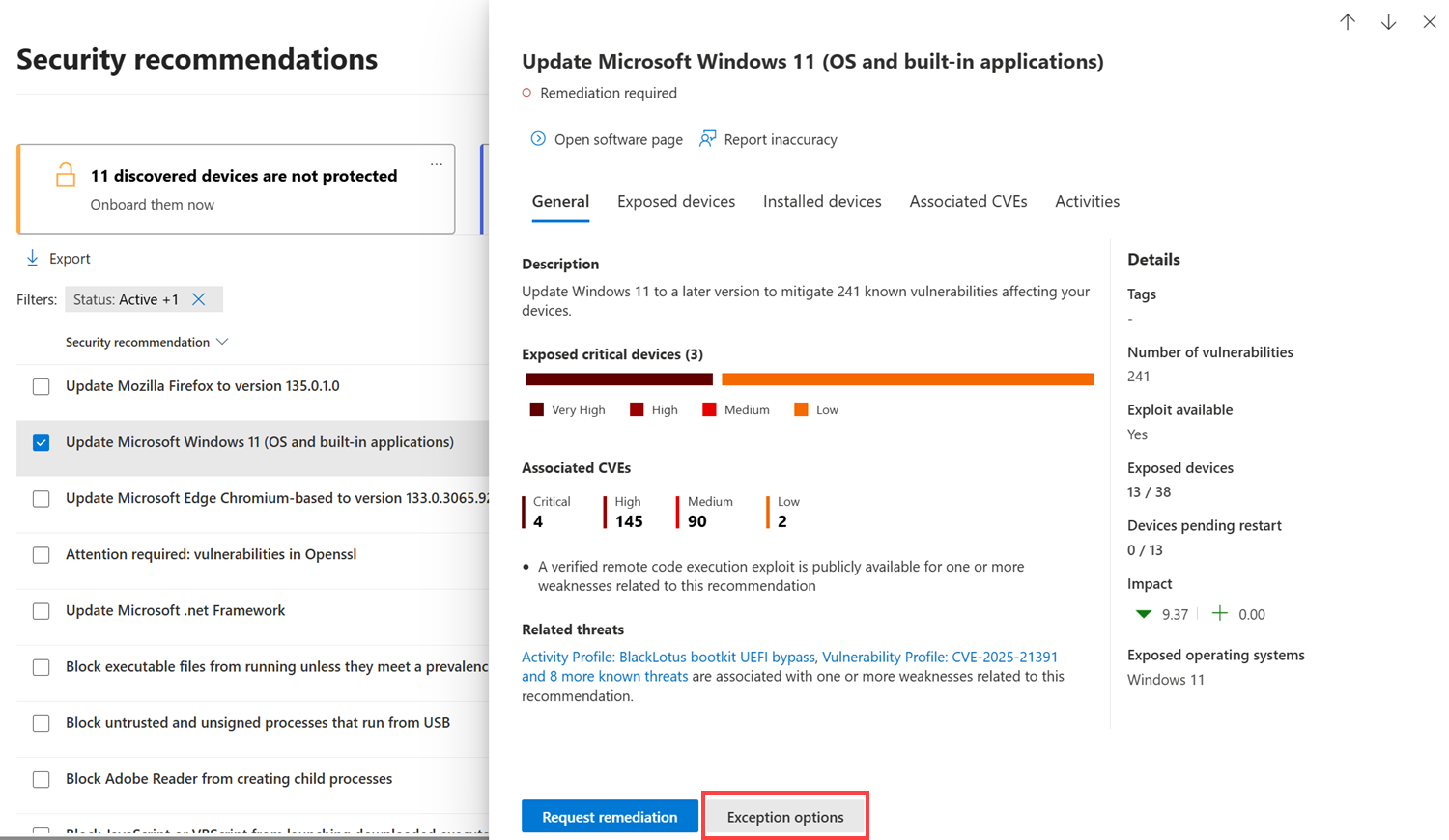The height and width of the screenshot is (840, 1449).
Task: Open the Status: Active +1 filter
Action: [x=126, y=299]
